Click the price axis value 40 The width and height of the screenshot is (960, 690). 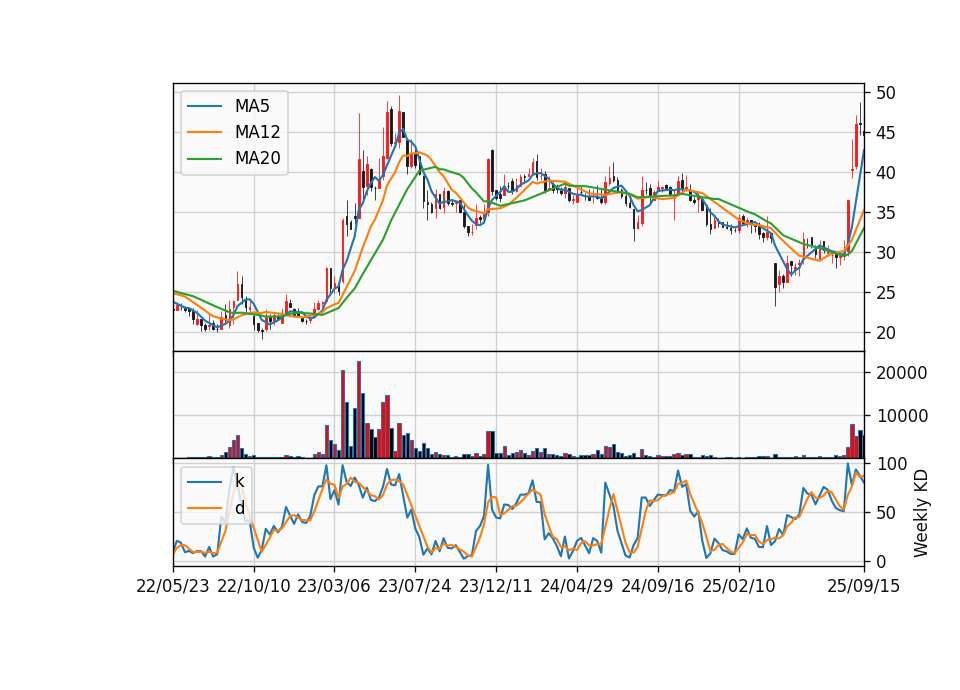tap(885, 173)
